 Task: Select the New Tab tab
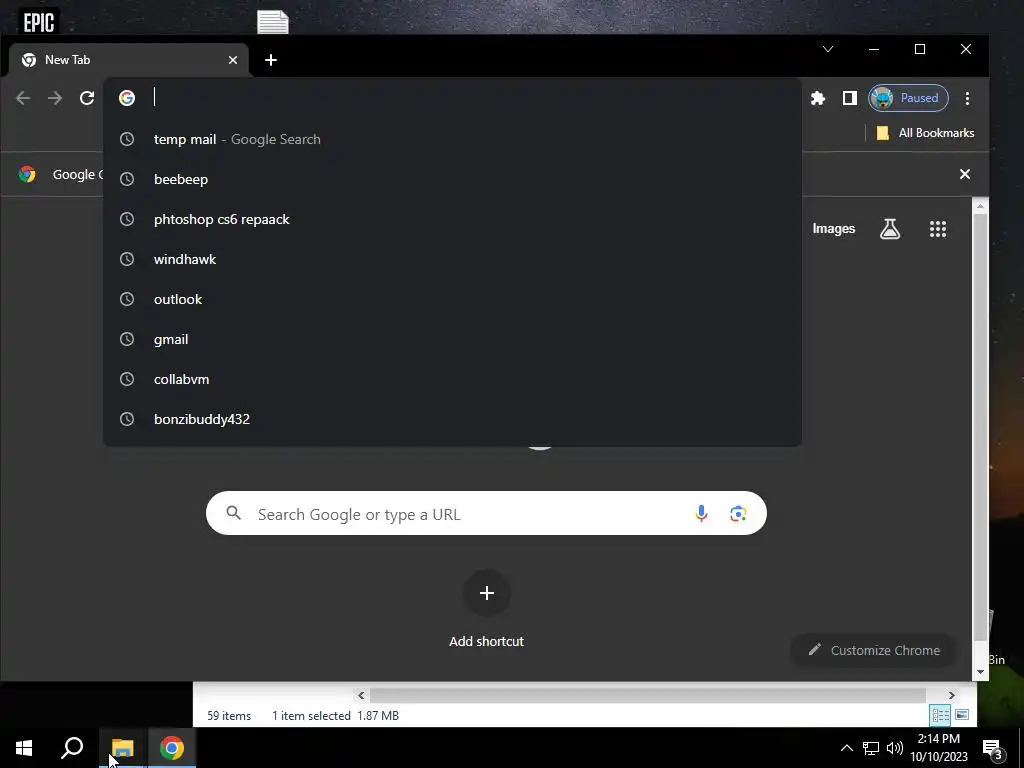click(x=129, y=60)
